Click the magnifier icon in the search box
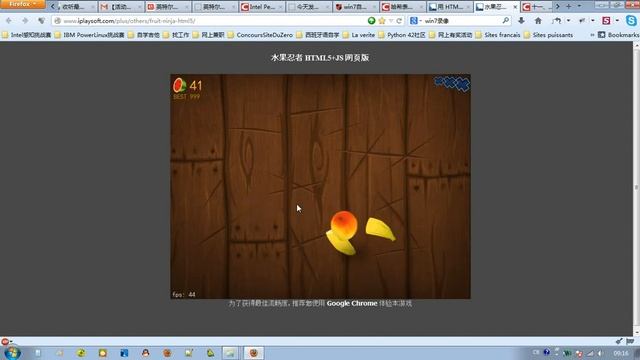Image resolution: width=640 pixels, height=360 pixels. point(505,20)
